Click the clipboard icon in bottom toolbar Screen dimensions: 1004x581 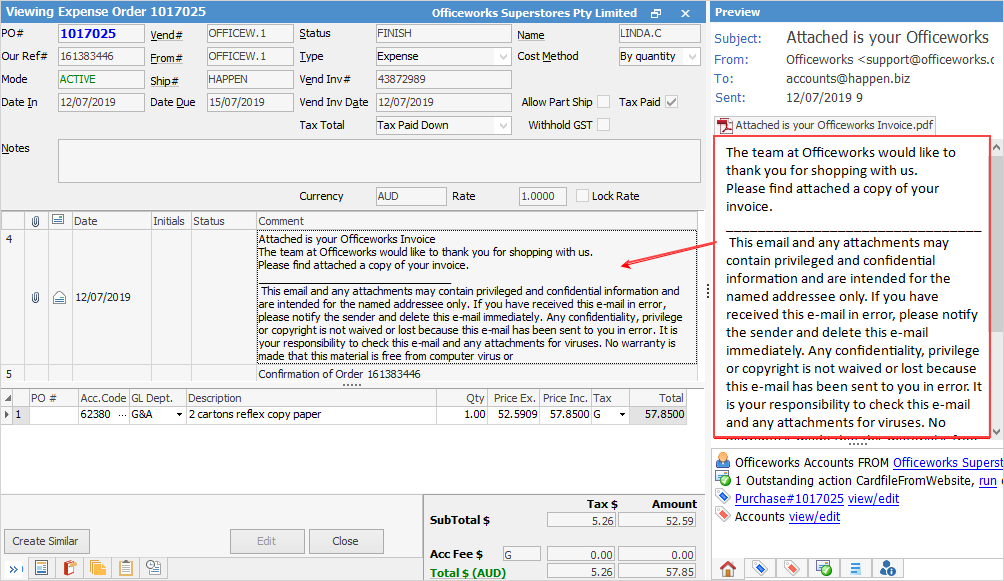[126, 568]
